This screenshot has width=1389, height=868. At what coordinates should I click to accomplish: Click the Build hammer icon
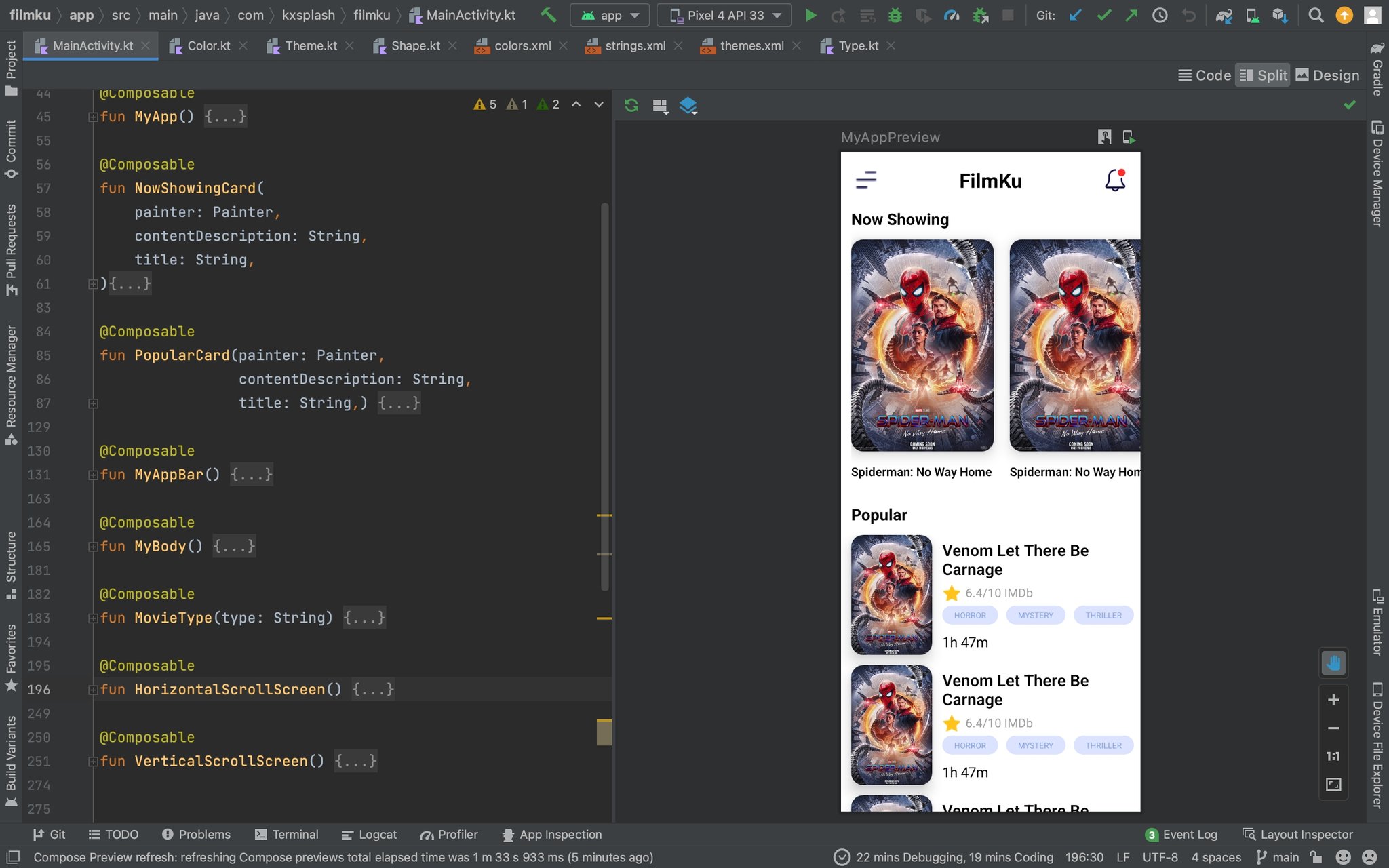[548, 15]
